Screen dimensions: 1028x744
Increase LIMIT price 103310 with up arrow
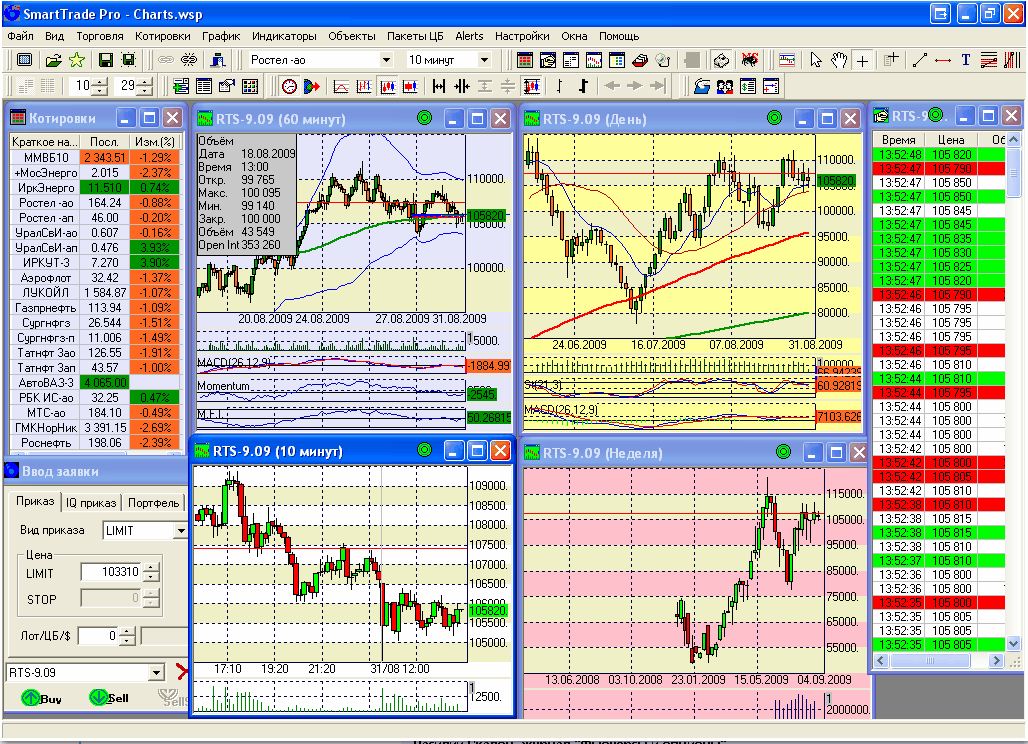coord(151,568)
